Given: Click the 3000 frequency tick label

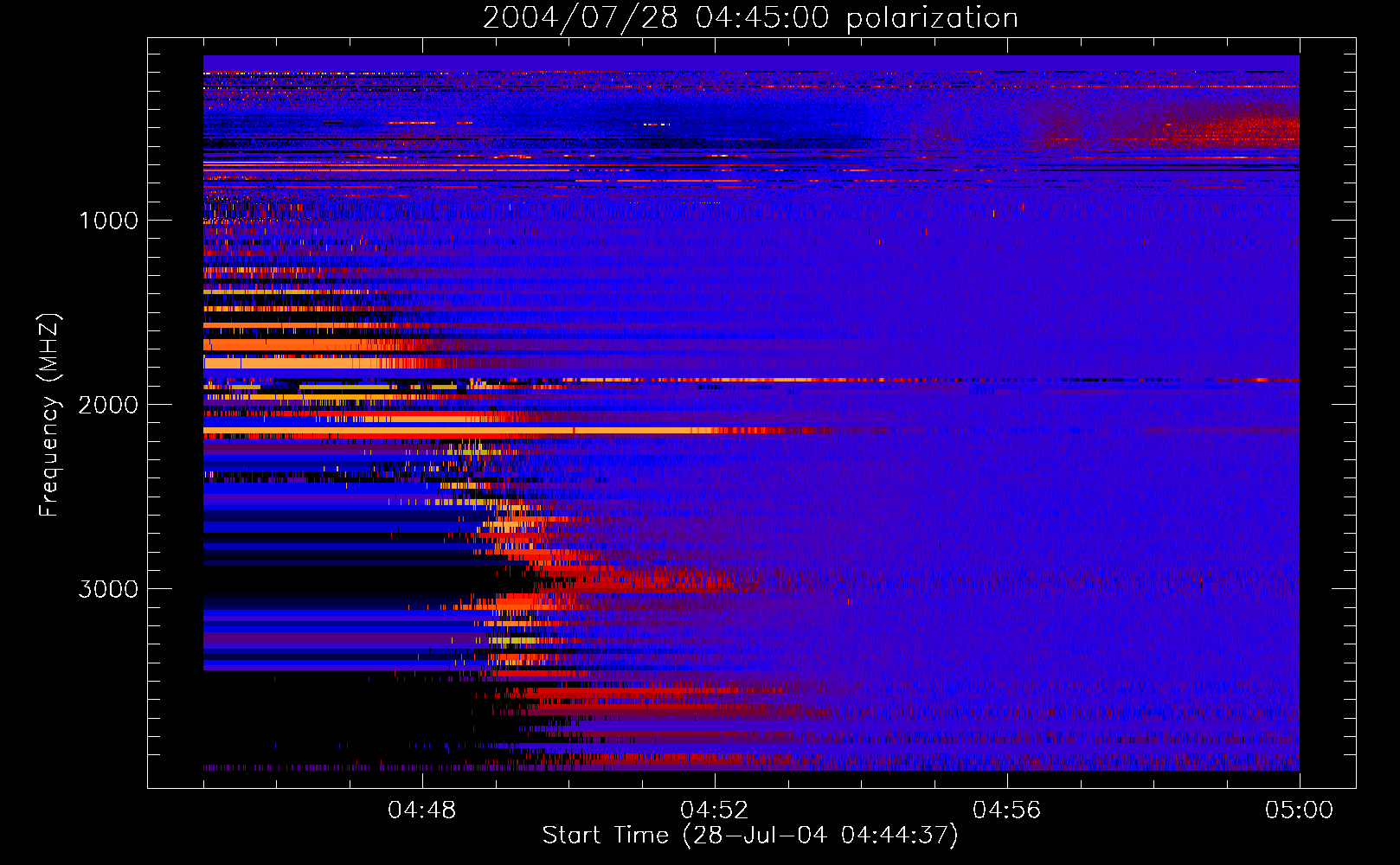Looking at the screenshot, I should coord(108,589).
